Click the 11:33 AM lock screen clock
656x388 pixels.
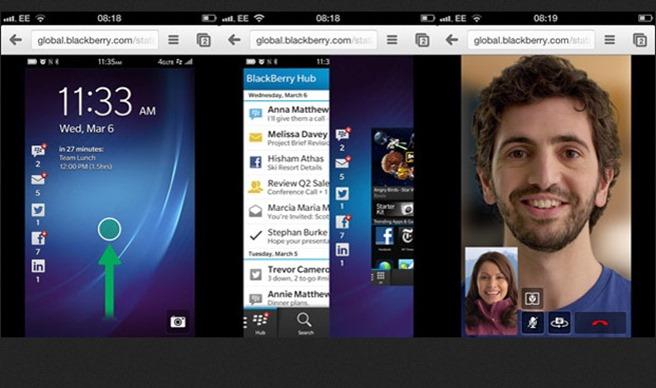107,102
